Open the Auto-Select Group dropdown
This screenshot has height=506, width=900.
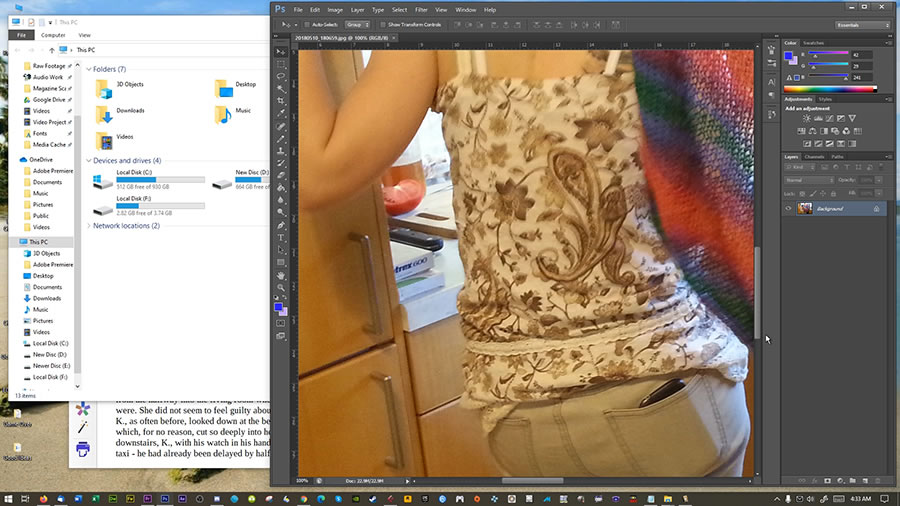(x=358, y=25)
